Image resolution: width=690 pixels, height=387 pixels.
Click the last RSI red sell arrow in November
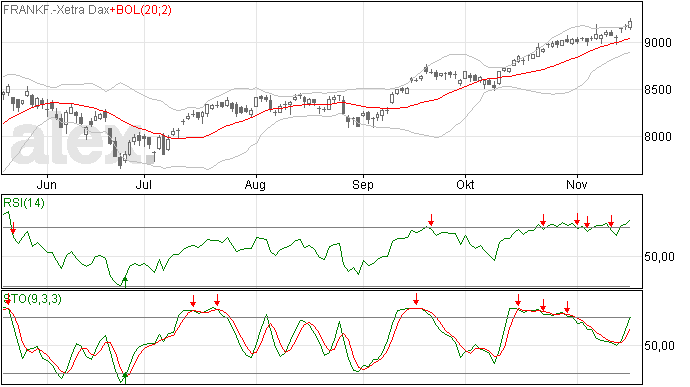click(611, 221)
